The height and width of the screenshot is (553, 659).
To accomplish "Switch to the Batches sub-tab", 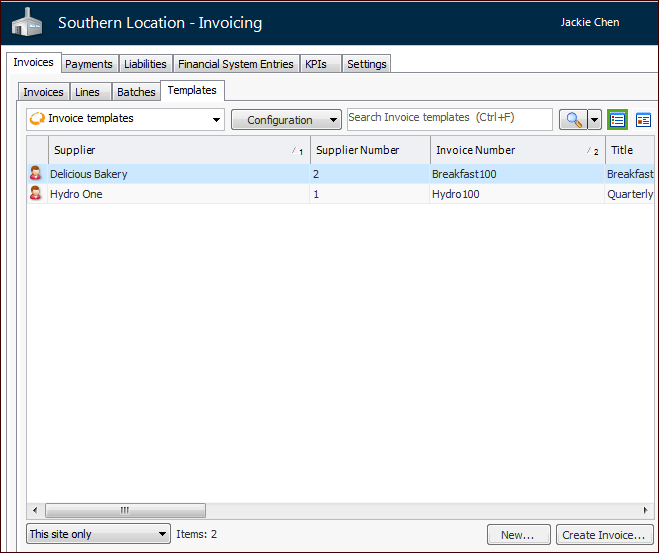I will point(136,92).
